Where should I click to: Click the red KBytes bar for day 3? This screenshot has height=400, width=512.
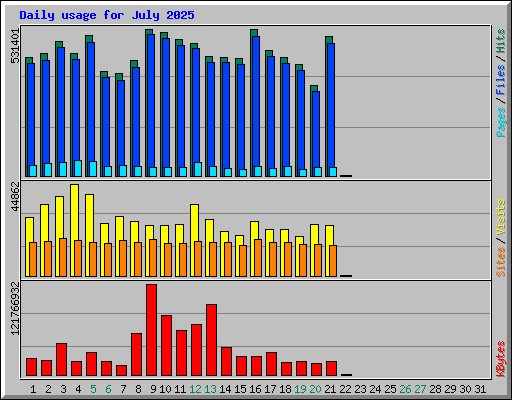tap(61, 359)
